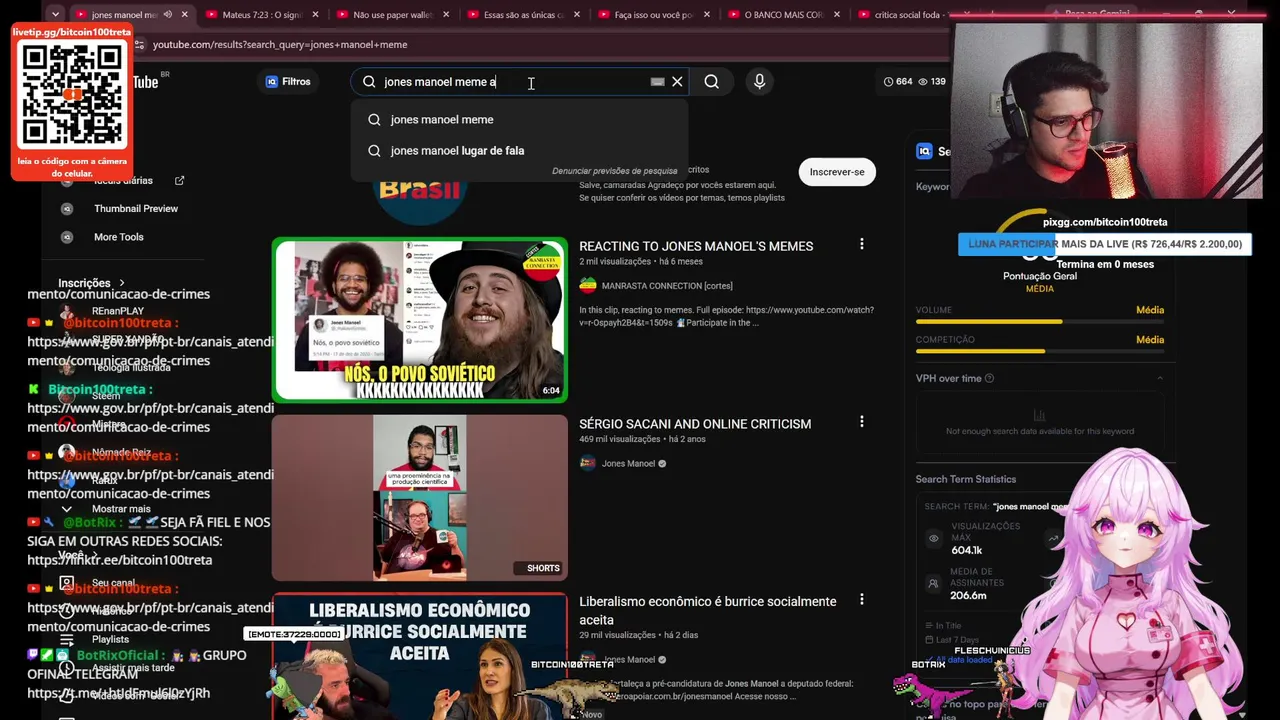This screenshot has height=720, width=1280.
Task: Close the 'Faça isso ou você' tab
Action: click(707, 15)
